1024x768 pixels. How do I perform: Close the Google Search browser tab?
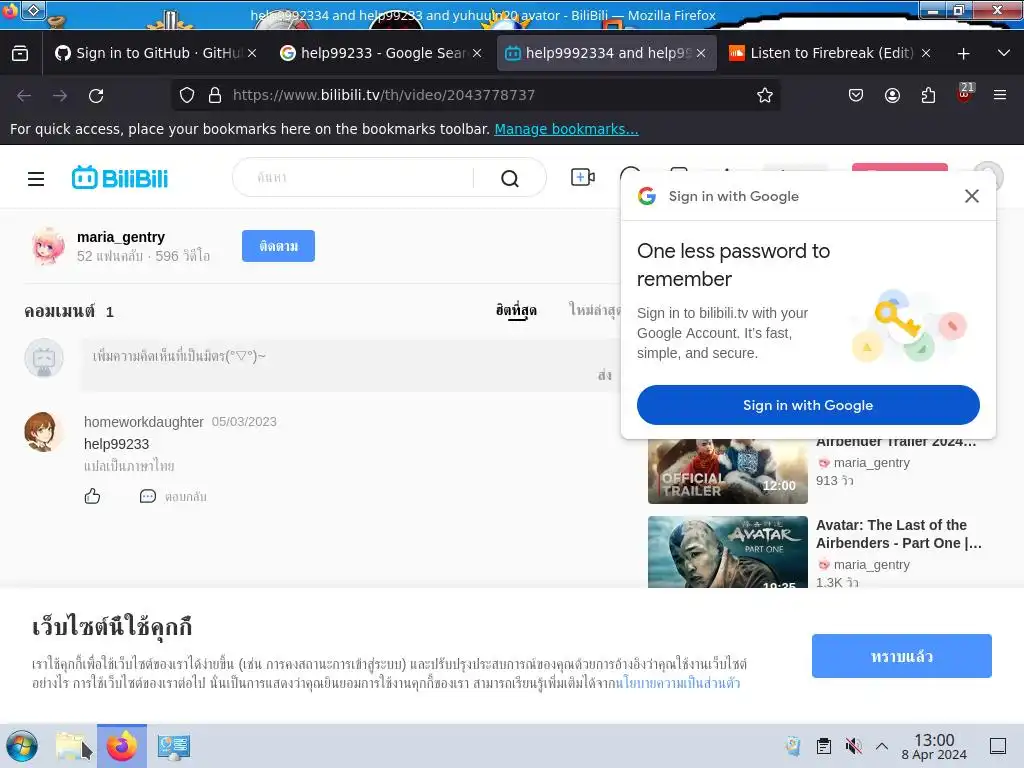tap(477, 53)
